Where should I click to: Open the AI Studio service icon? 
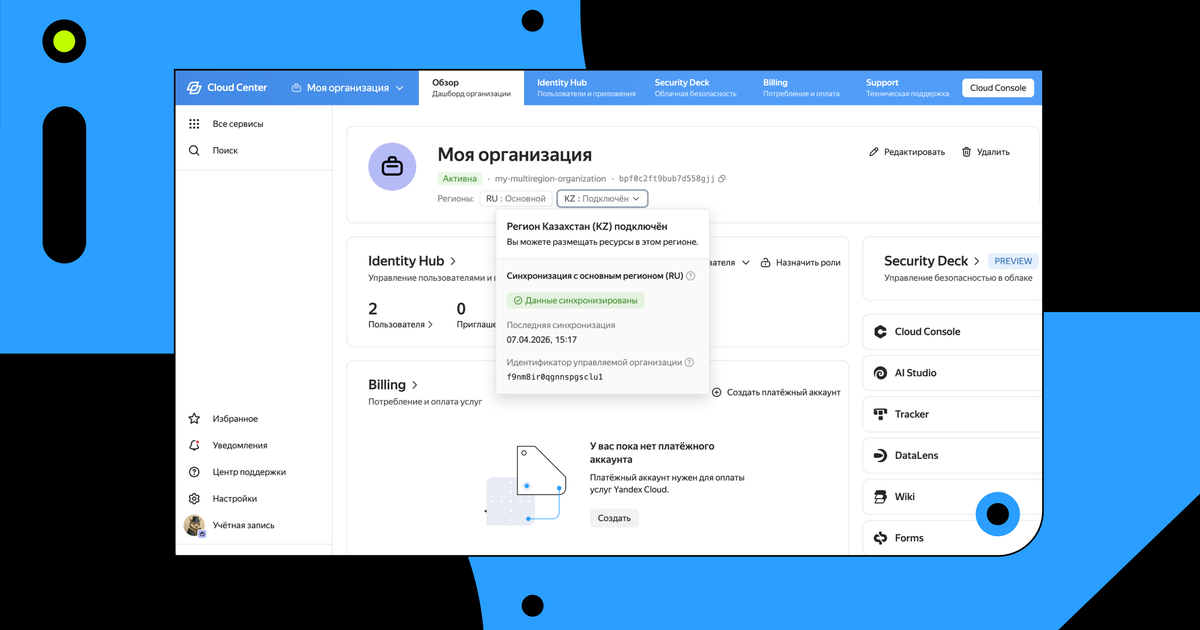(x=880, y=373)
